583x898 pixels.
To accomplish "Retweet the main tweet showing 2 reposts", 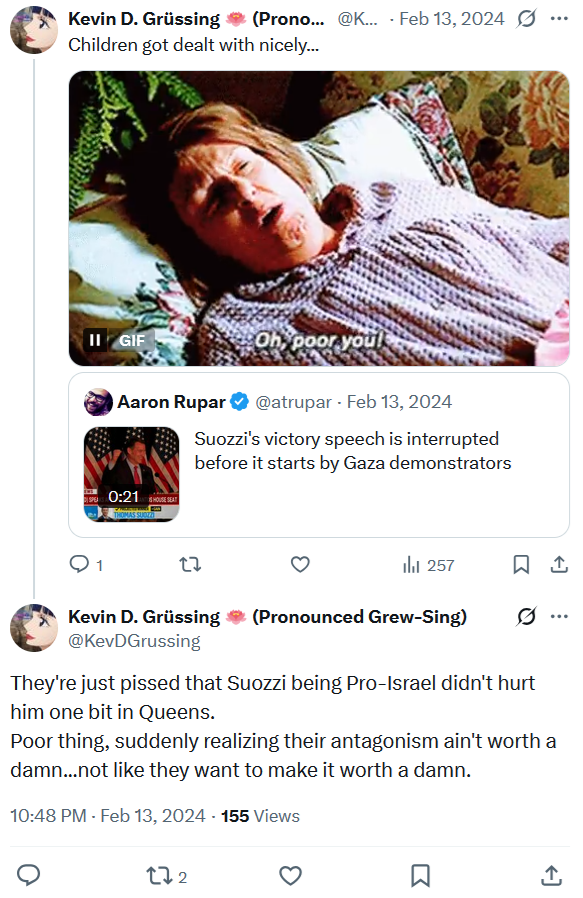I will (167, 876).
